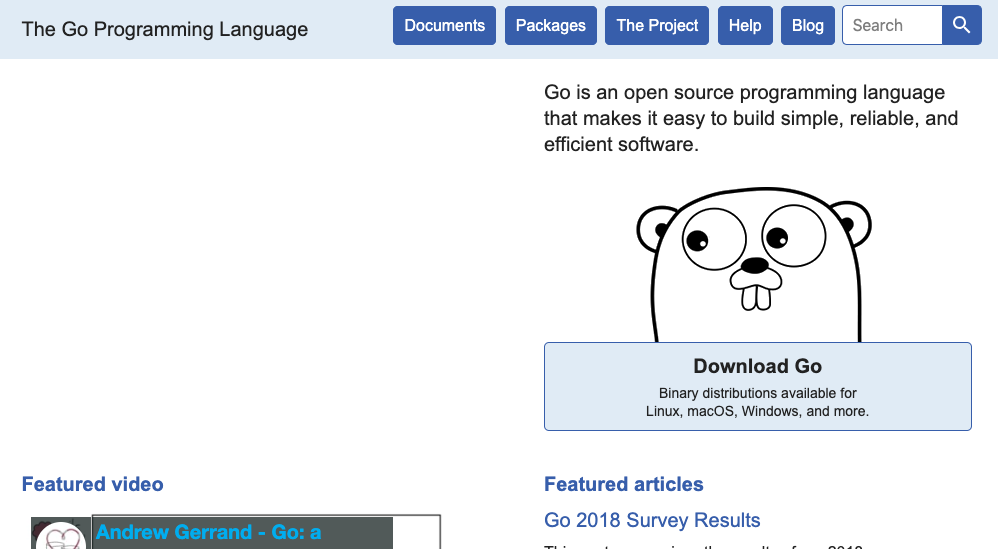Open the Go 2018 Survey Results article

tap(652, 520)
